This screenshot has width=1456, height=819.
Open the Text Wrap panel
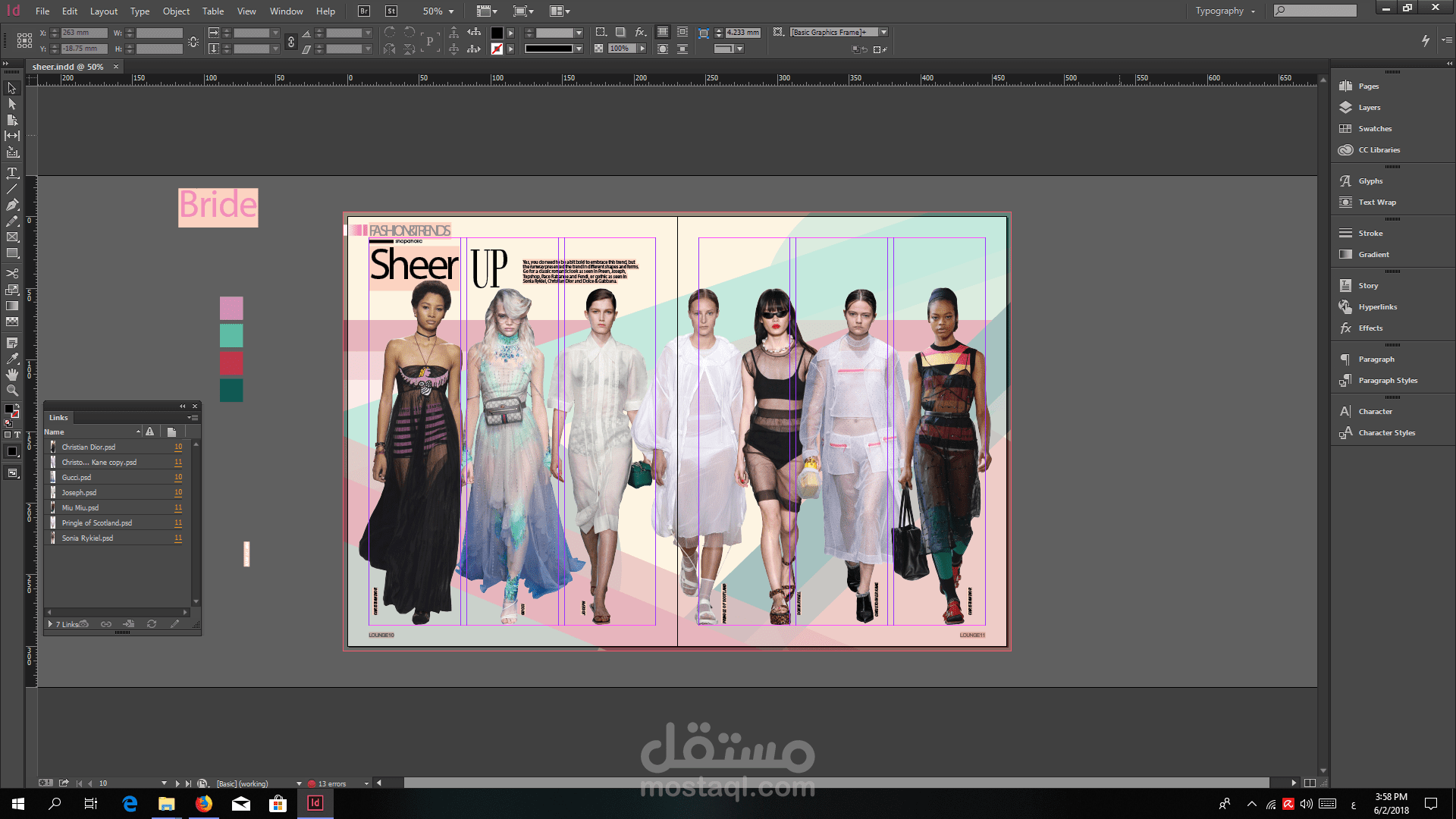pos(1376,202)
